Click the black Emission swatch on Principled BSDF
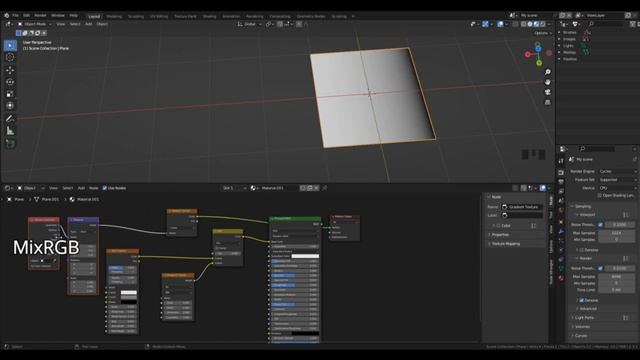 click(305, 333)
